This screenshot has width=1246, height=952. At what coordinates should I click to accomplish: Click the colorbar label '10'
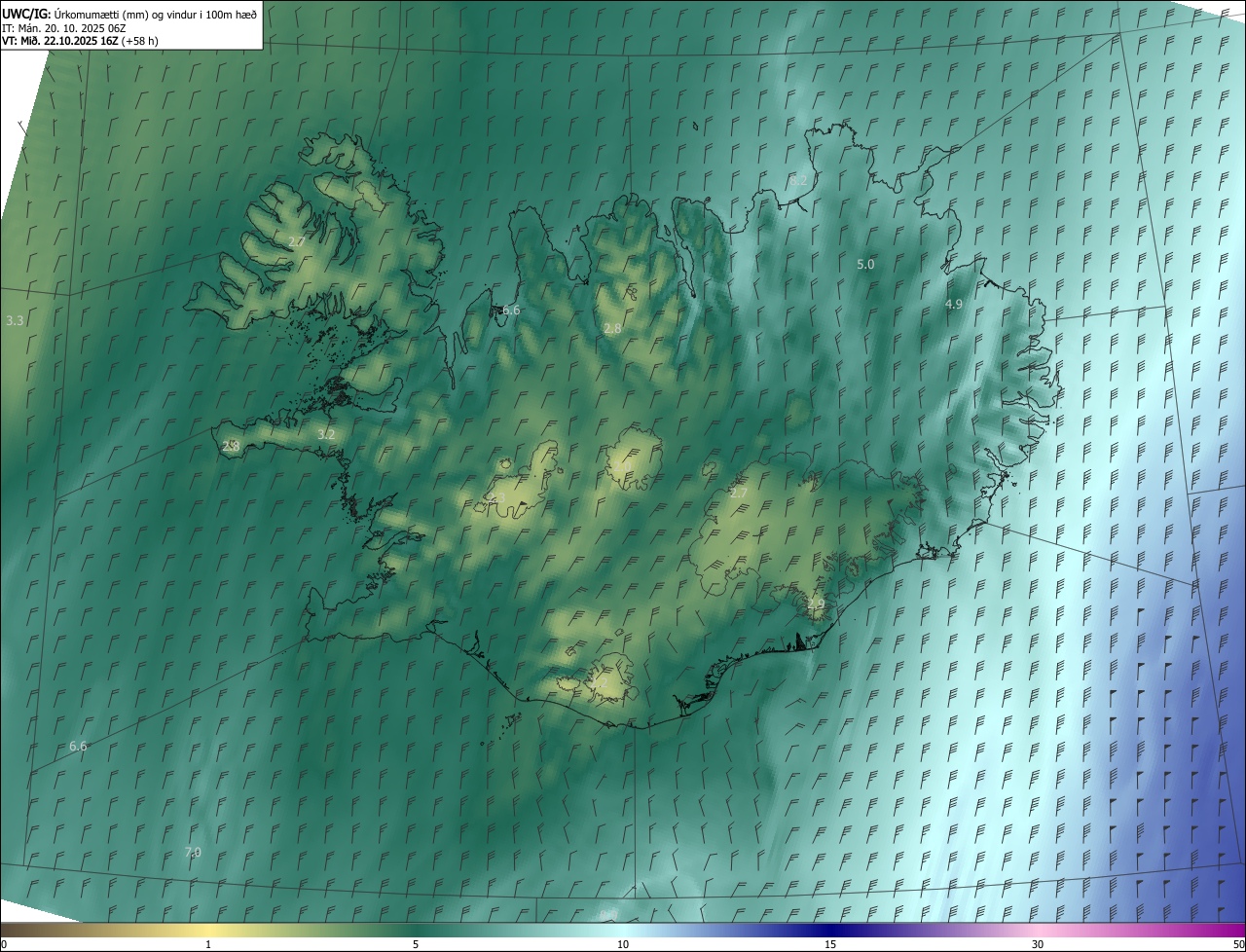click(623, 945)
